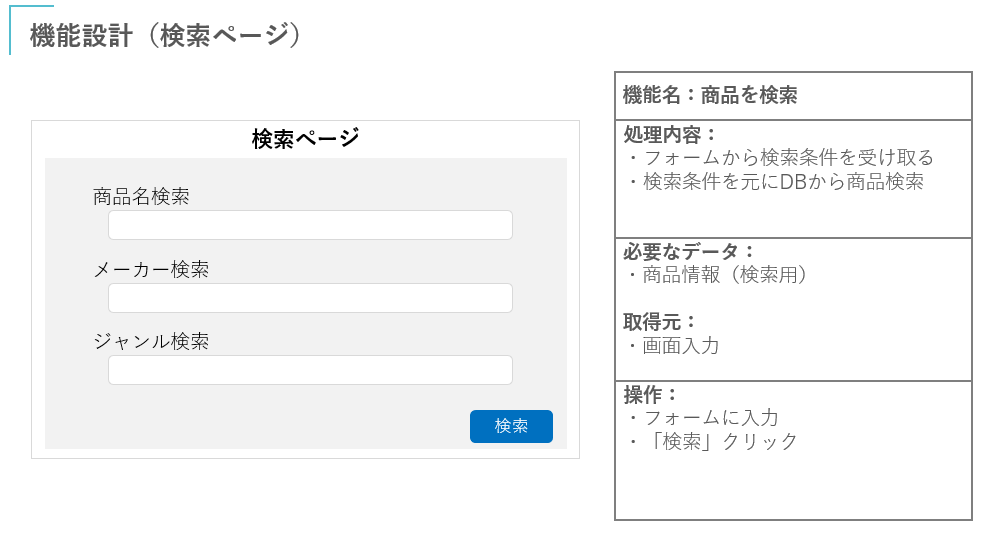Click the メーカー検索 field label

tap(151, 269)
